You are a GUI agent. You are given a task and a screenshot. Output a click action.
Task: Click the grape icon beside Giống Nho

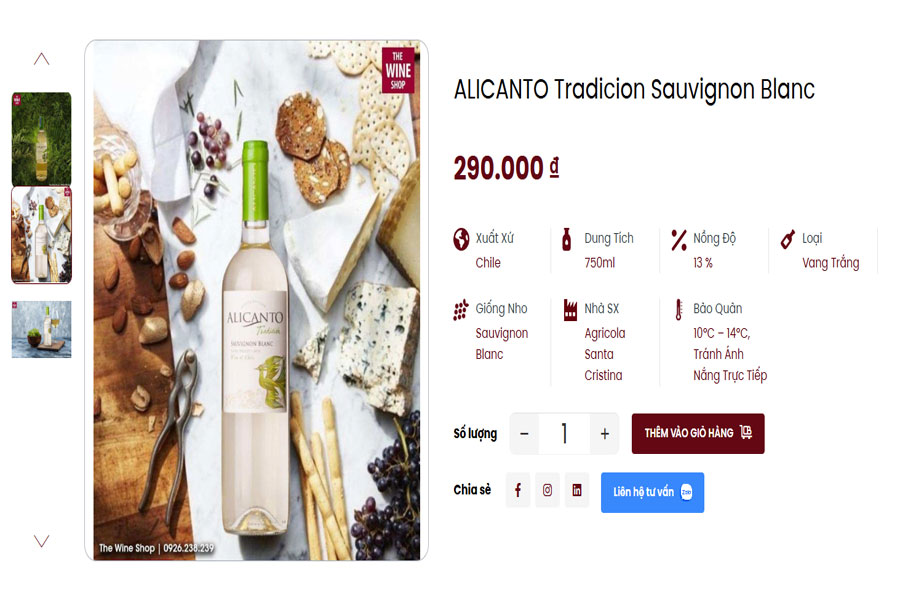pos(460,310)
